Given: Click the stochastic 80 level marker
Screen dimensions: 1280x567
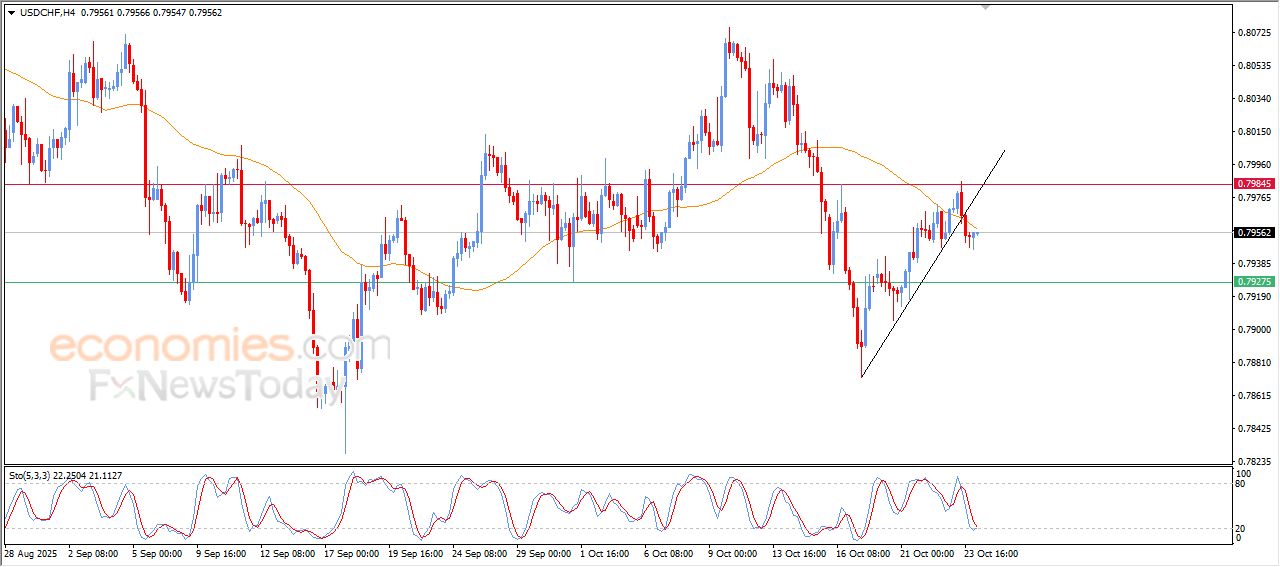Looking at the screenshot, I should tap(1243, 484).
